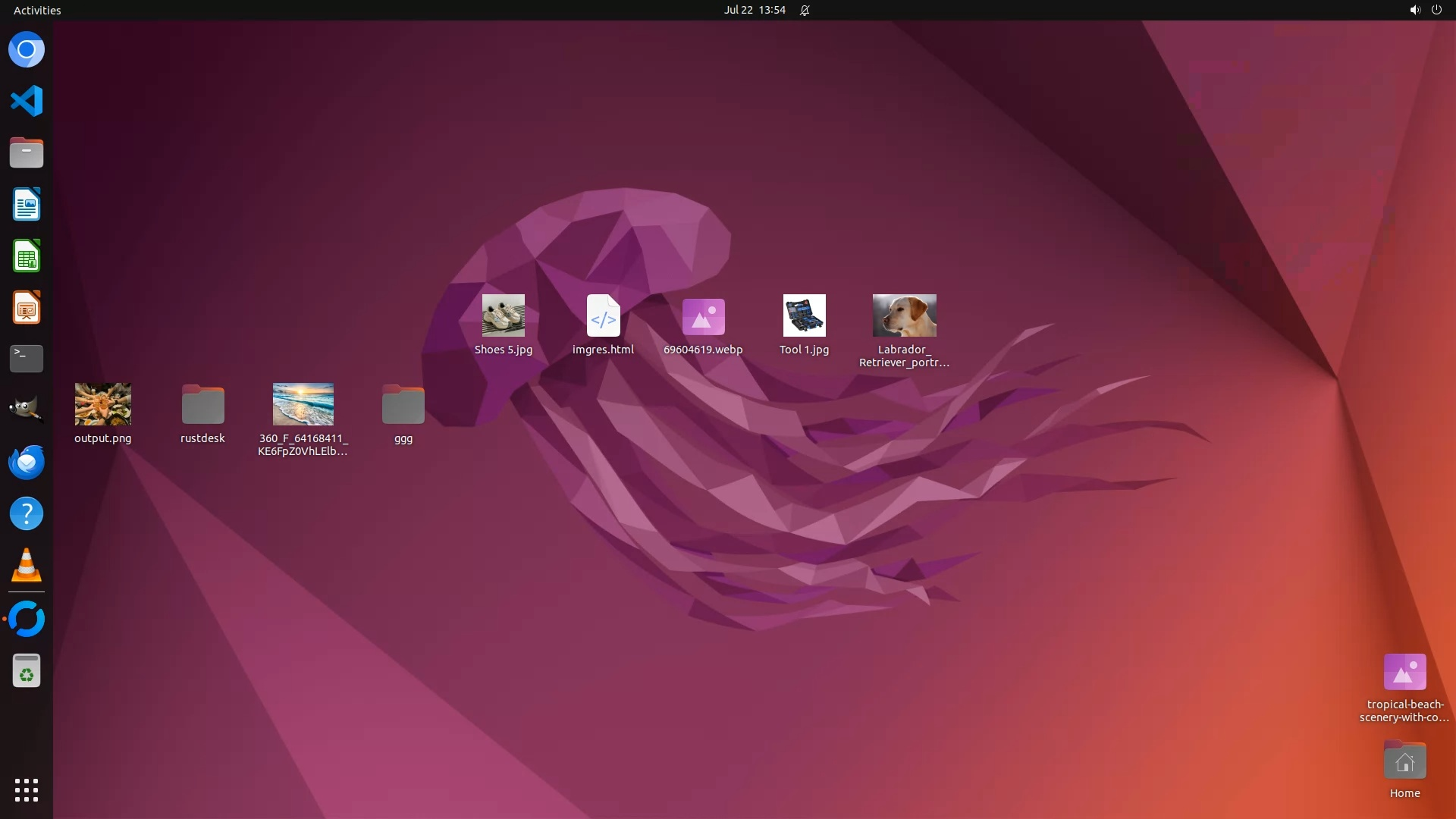This screenshot has width=1456, height=819.
Task: Click the volume icon in top bar
Action: click(x=1414, y=10)
